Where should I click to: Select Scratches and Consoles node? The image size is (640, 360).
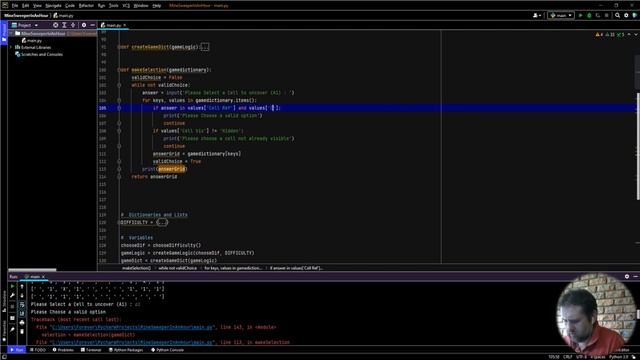click(39, 54)
